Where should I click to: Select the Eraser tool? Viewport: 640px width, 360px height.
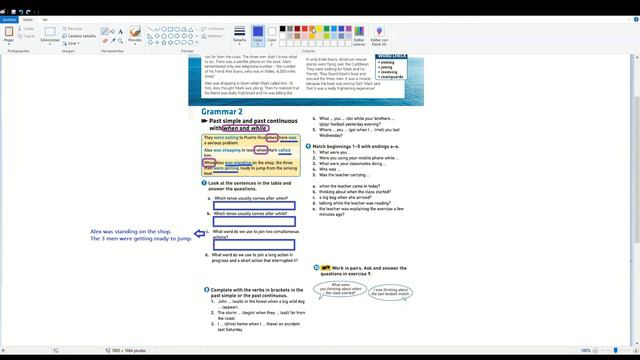pos(105,40)
